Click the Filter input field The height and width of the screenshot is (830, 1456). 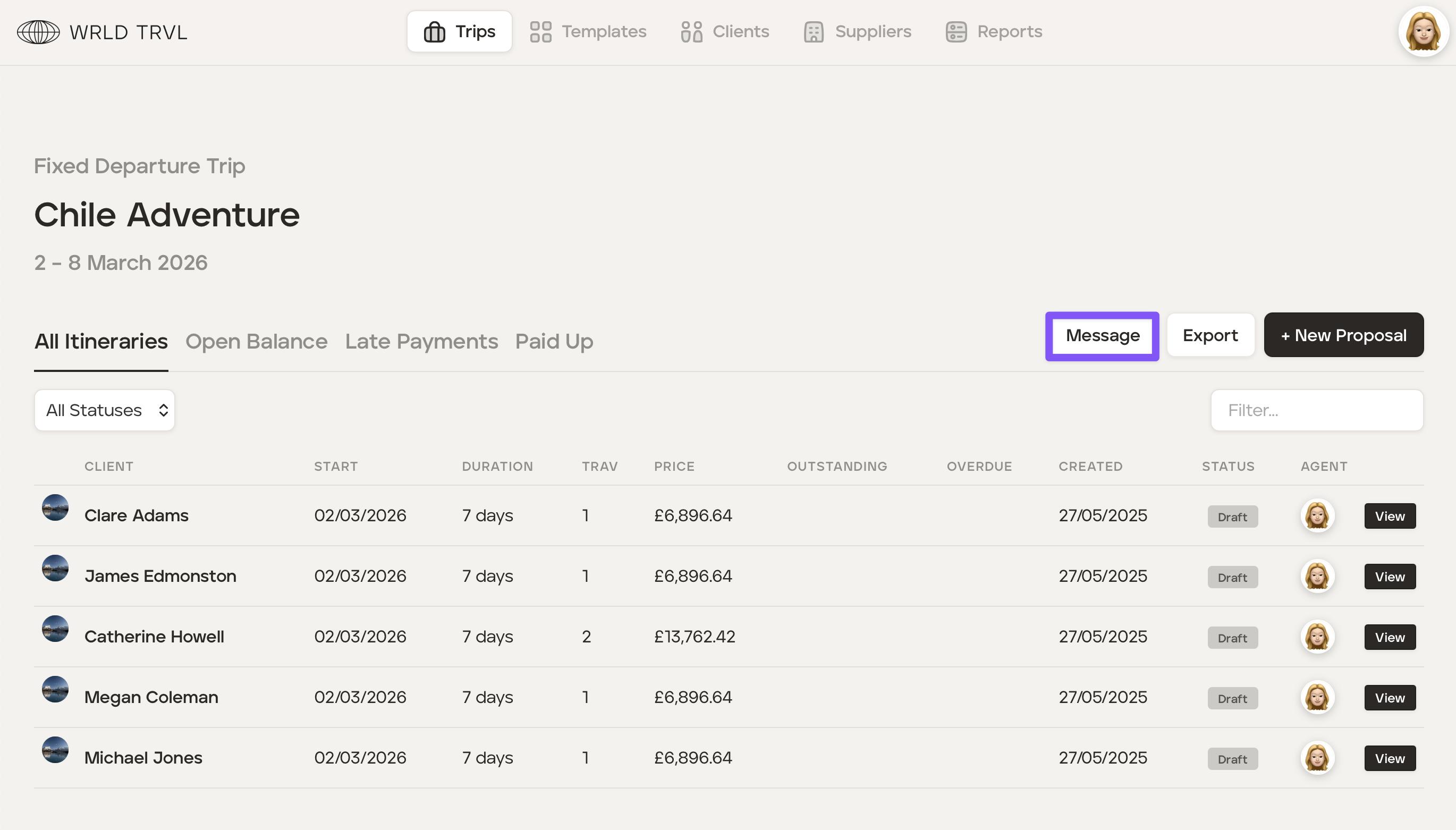(x=1316, y=410)
